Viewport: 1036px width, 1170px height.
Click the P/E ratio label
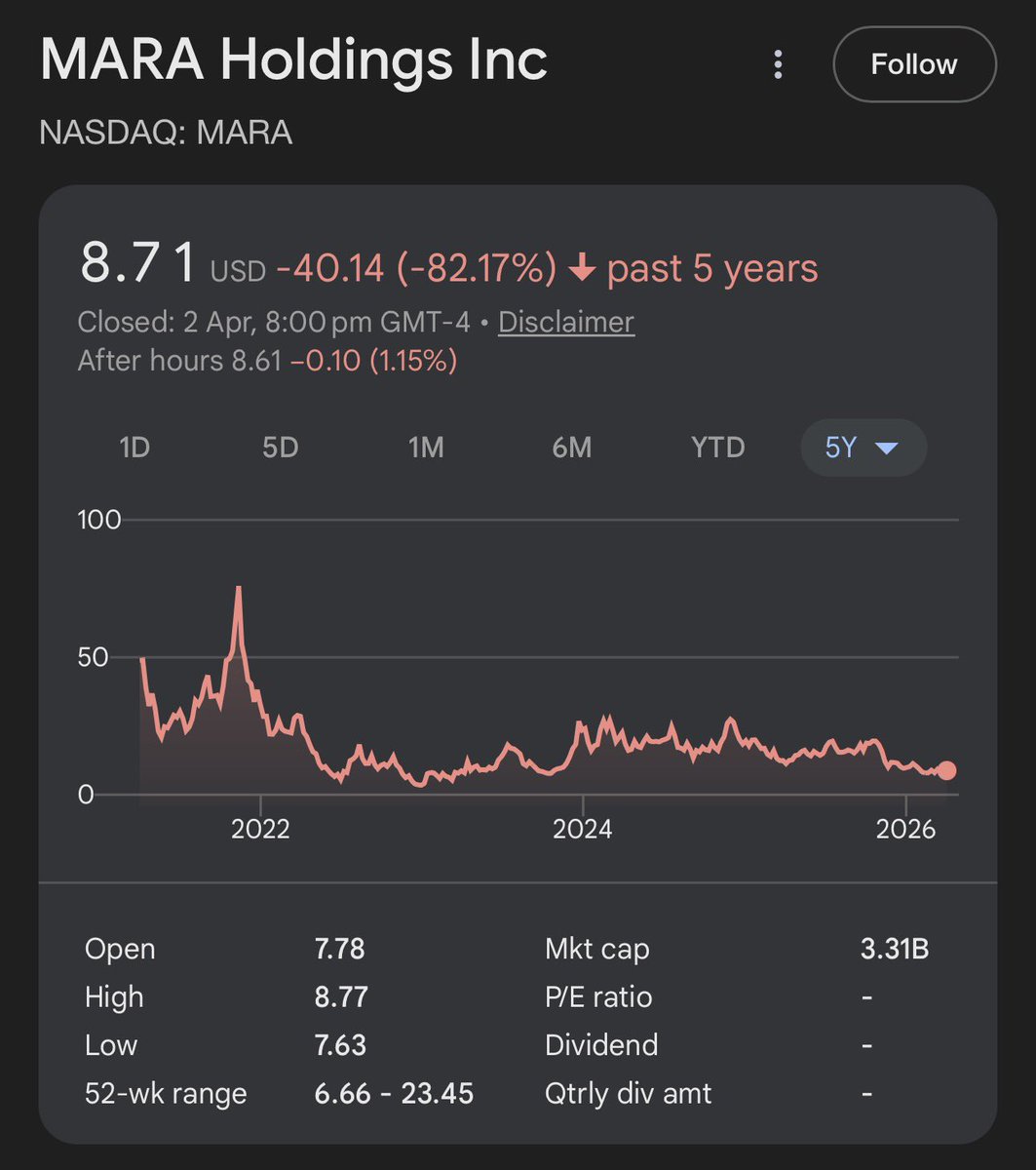pyautogui.click(x=598, y=997)
